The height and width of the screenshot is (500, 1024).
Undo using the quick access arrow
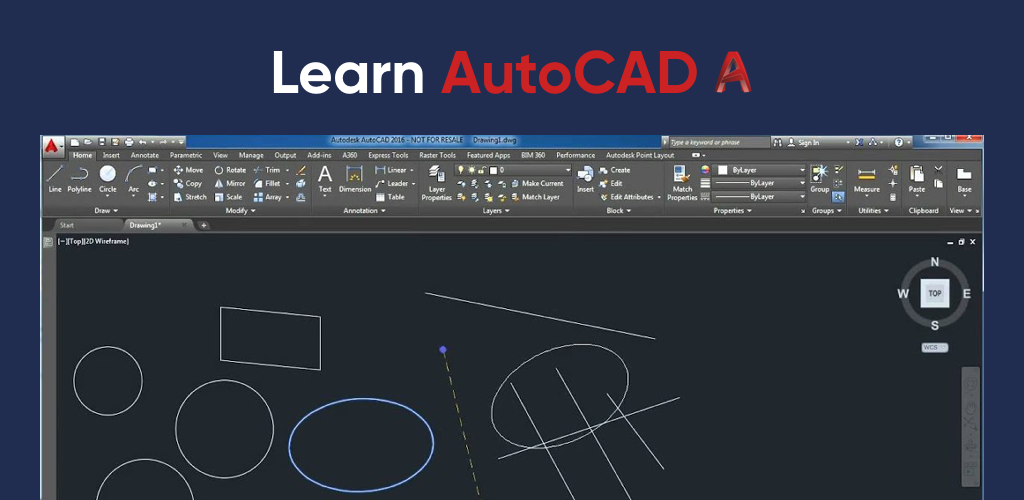pyautogui.click(x=142, y=142)
